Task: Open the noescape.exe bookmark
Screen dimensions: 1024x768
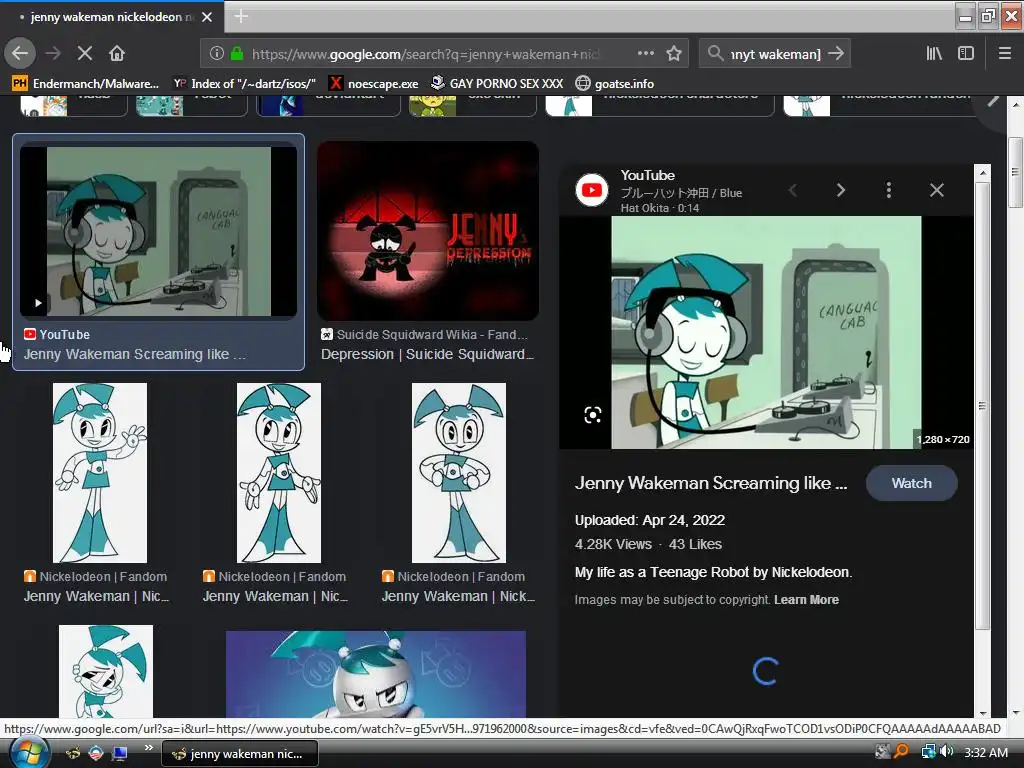Action: pos(374,84)
